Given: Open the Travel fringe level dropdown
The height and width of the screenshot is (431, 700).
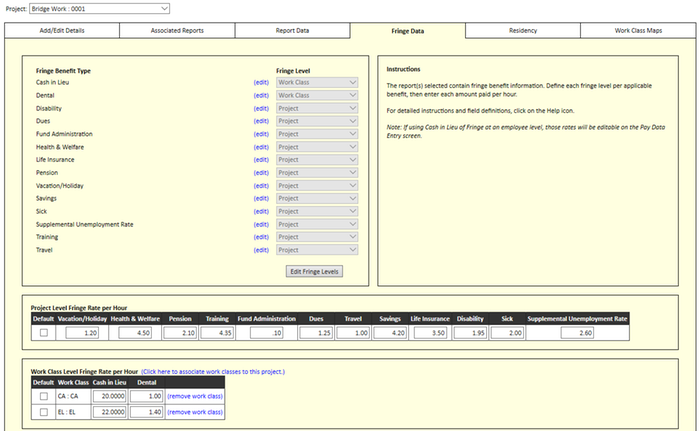Looking at the screenshot, I should click(x=317, y=250).
